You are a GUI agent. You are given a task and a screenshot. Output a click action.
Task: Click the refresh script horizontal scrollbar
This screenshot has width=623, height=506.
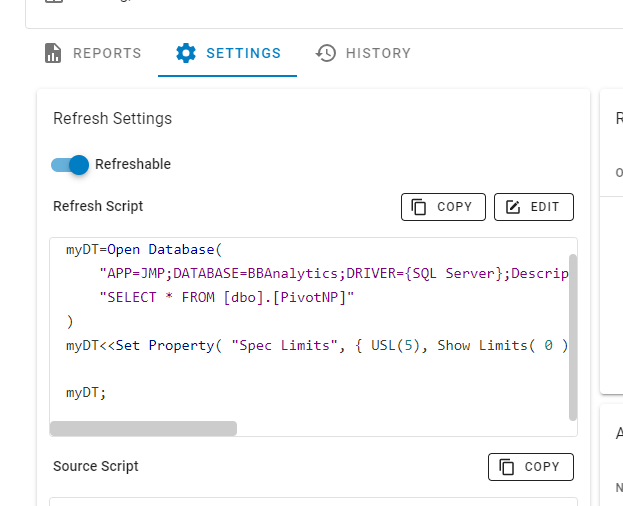click(143, 428)
